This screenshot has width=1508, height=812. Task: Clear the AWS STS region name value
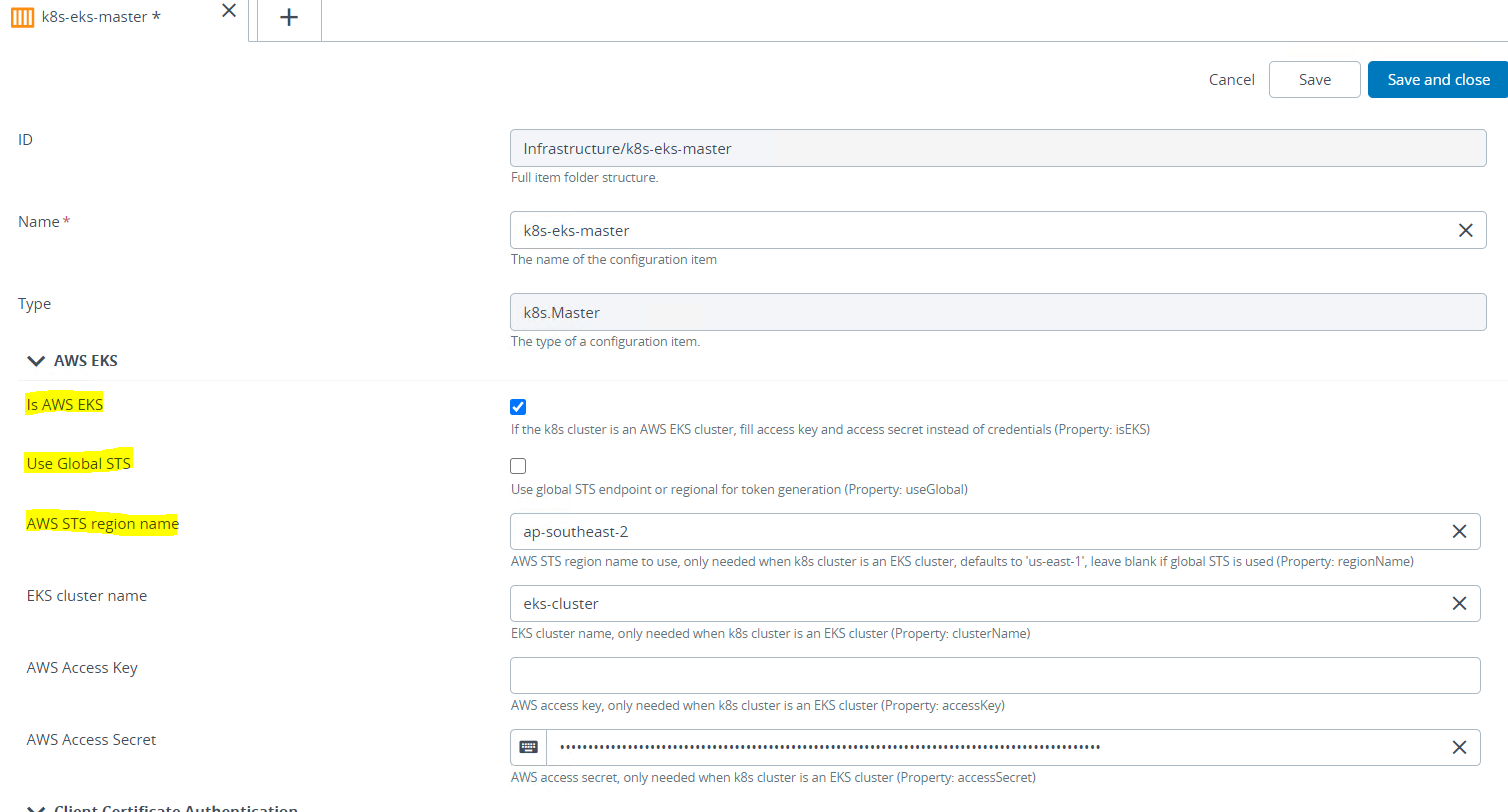point(1459,531)
